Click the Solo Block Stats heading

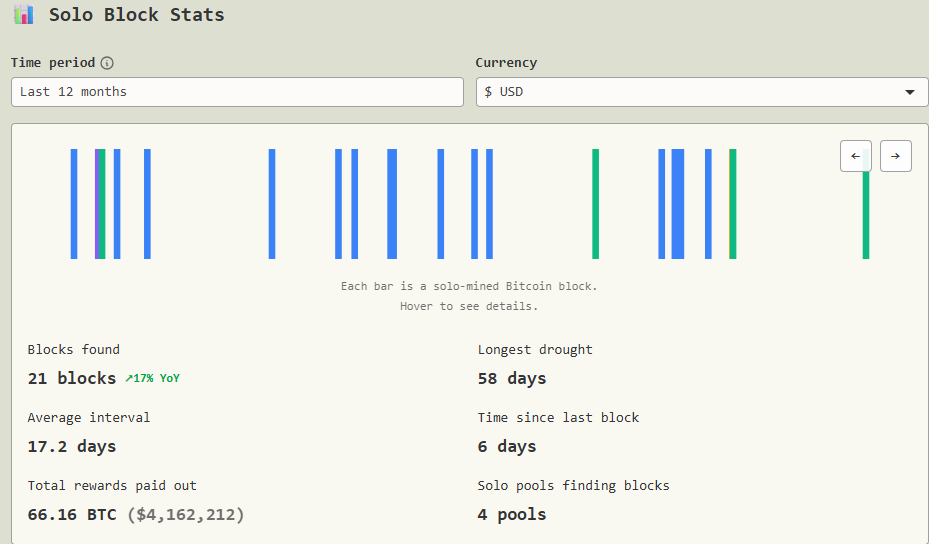136,15
